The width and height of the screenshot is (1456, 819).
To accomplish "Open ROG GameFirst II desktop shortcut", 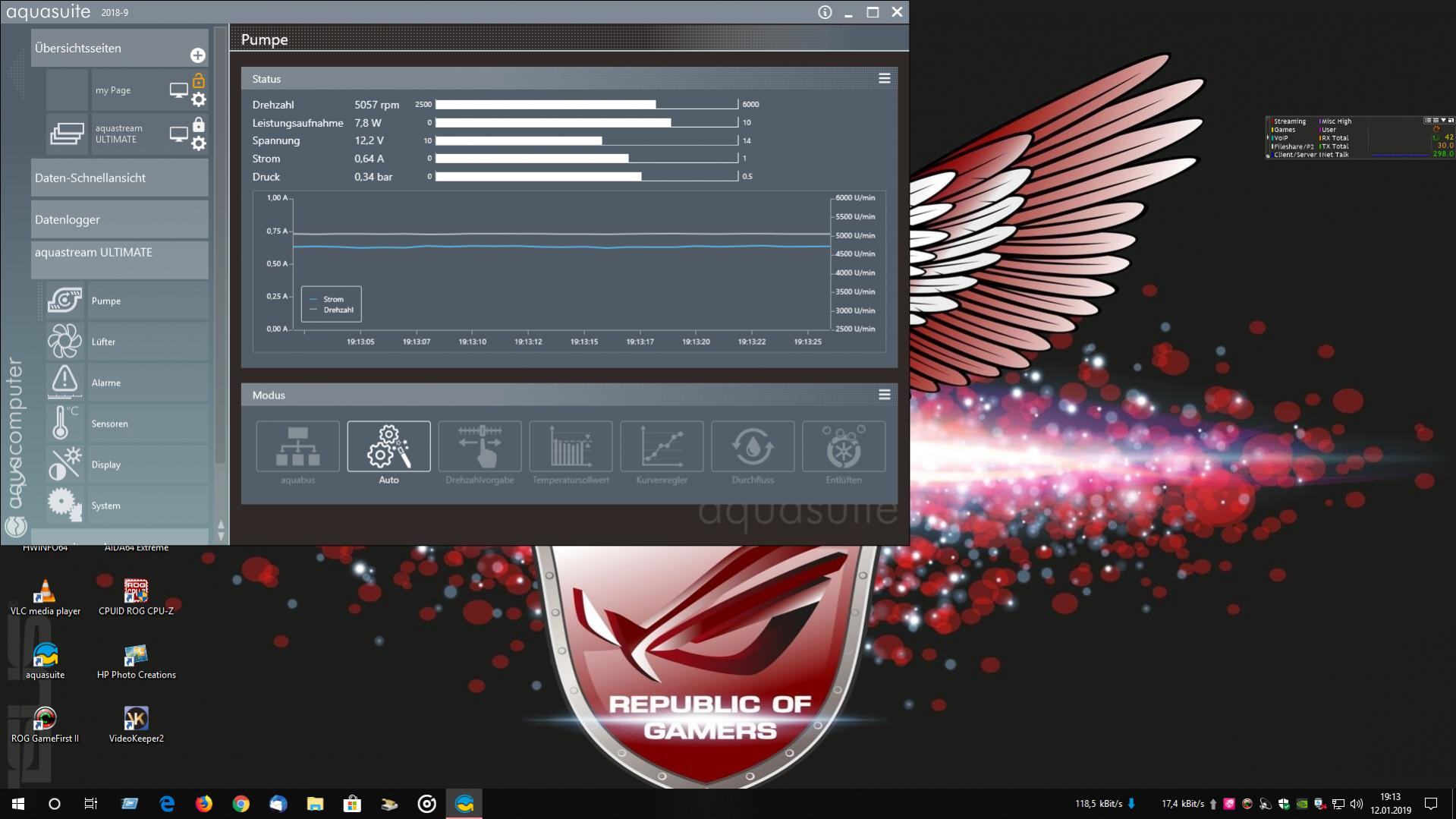I will coord(46,725).
